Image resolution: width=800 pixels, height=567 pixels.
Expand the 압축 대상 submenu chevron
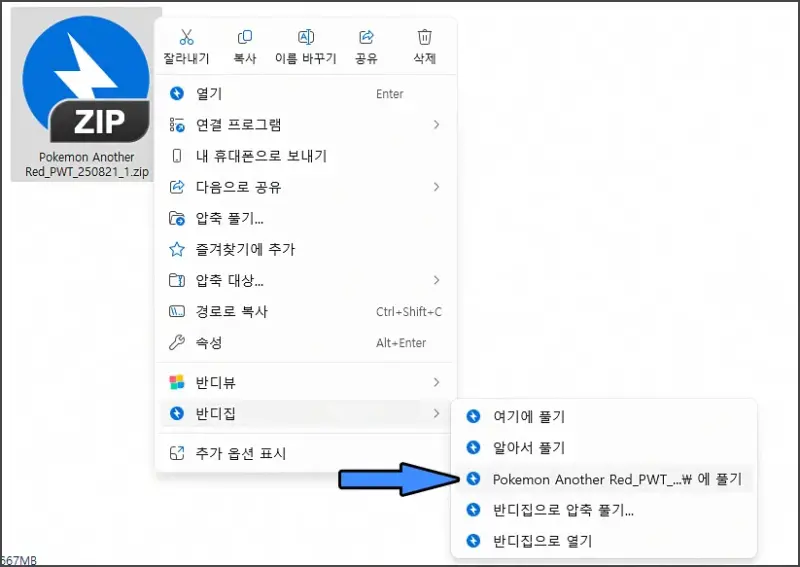pyautogui.click(x=436, y=280)
